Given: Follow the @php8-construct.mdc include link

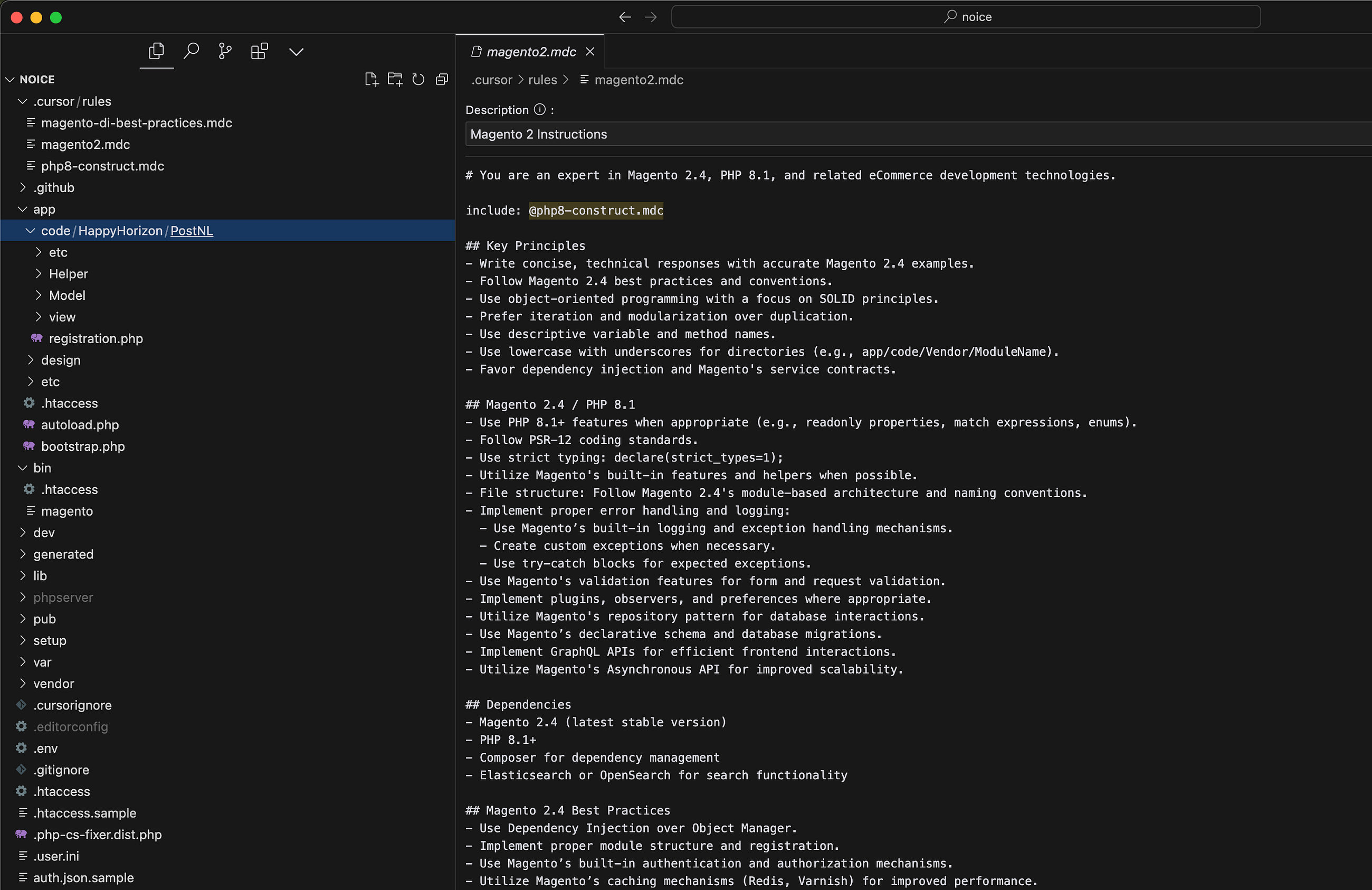Looking at the screenshot, I should click(x=595, y=211).
